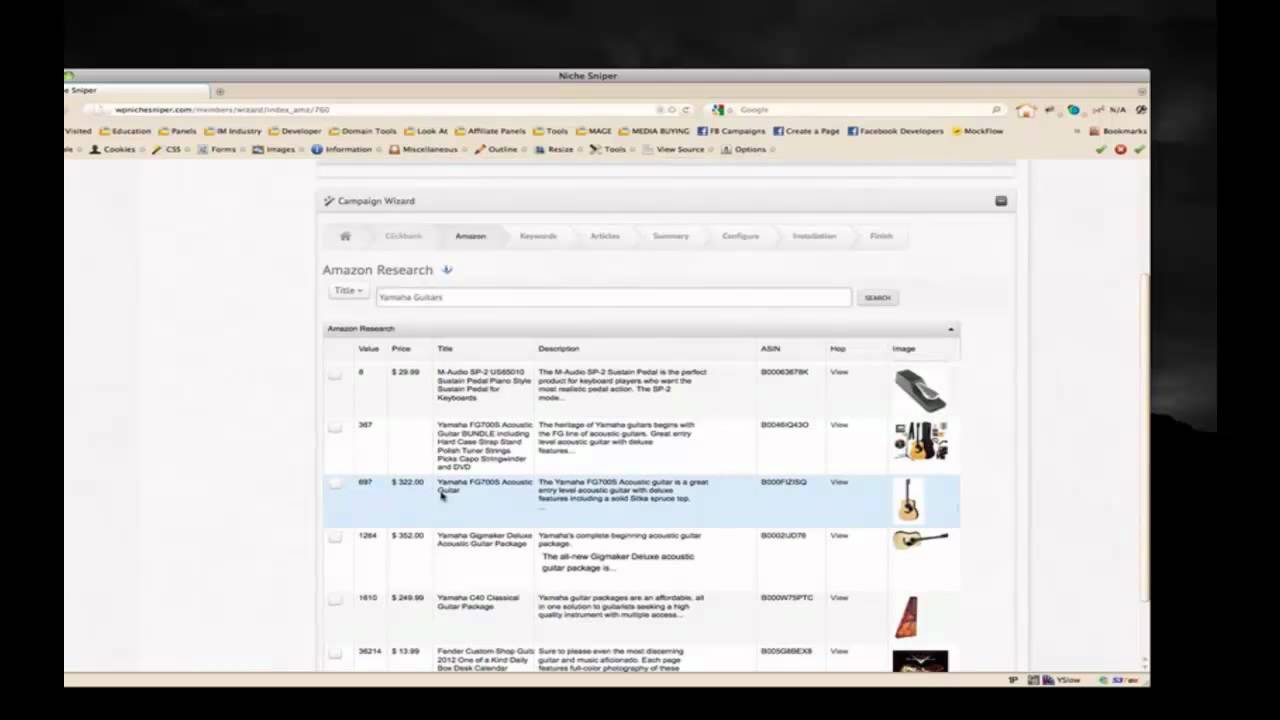The image size is (1280, 720).
Task: Check the Yamaha FG700S BUNDLE row checkbox
Action: click(334, 427)
